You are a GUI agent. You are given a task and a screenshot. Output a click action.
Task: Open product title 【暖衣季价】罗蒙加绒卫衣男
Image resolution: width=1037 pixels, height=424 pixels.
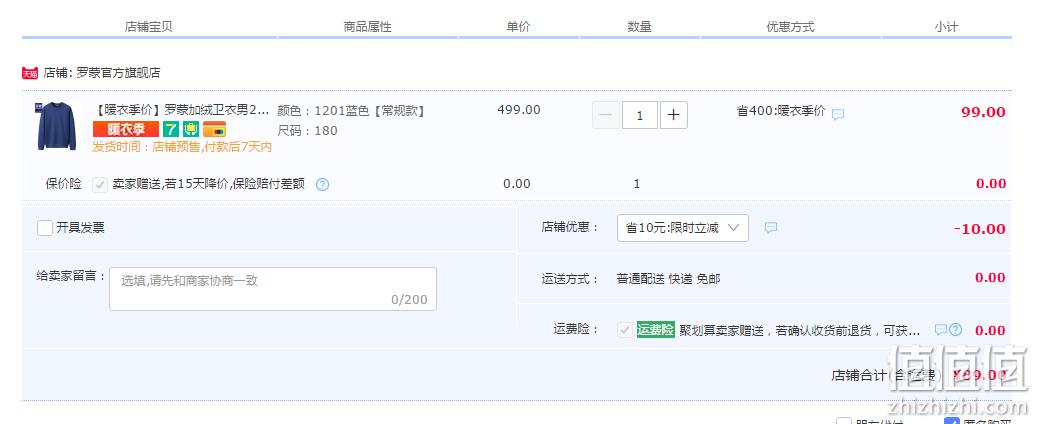[183, 110]
